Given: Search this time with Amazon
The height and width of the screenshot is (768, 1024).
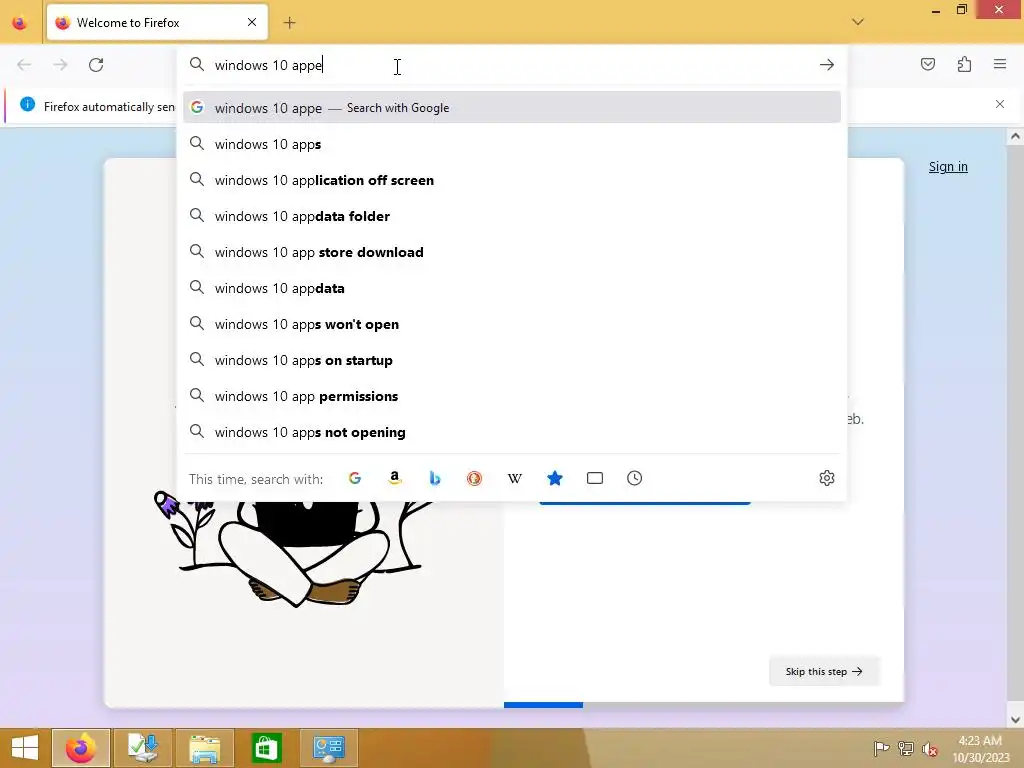Looking at the screenshot, I should (x=394, y=478).
